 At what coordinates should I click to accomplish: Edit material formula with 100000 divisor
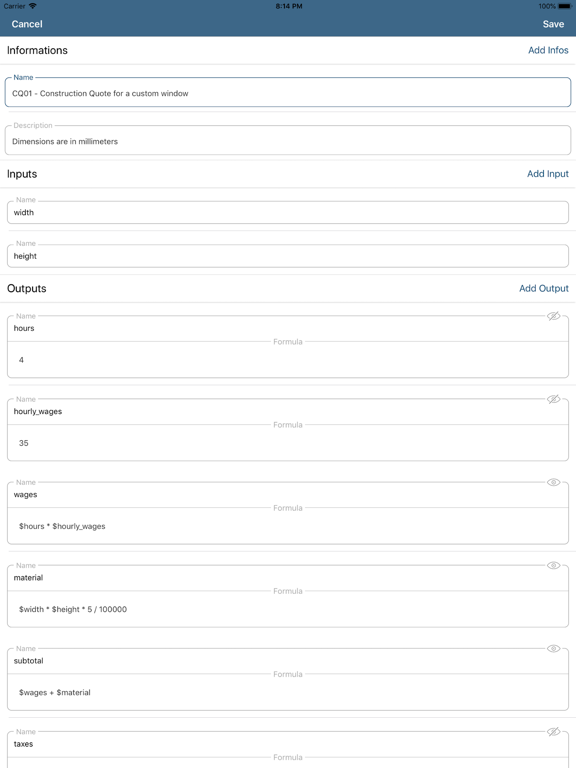coord(288,609)
